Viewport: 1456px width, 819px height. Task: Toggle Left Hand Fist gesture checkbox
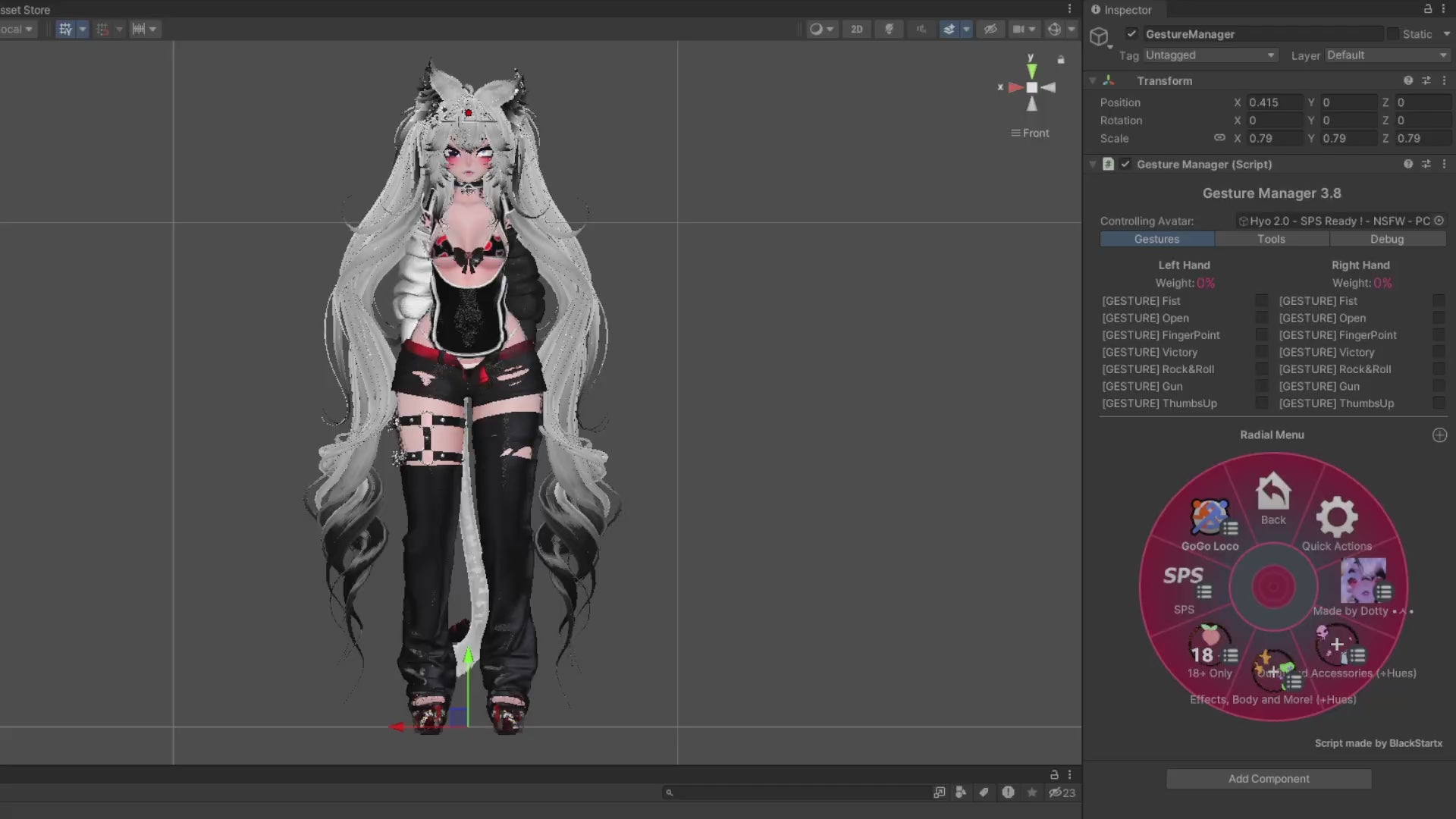coord(1261,301)
